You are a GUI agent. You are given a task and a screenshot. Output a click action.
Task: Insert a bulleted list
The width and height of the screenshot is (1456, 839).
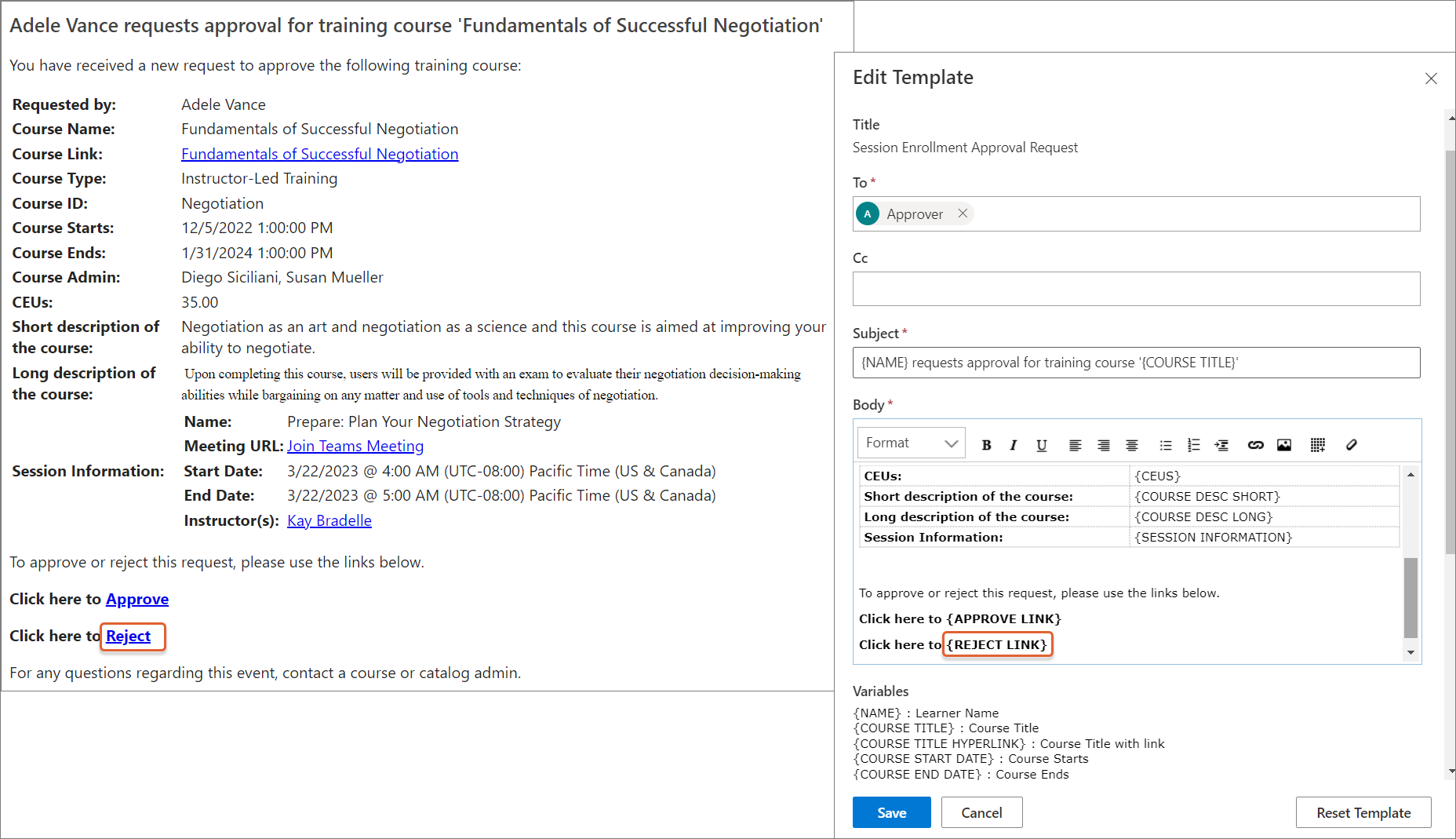[1166, 445]
